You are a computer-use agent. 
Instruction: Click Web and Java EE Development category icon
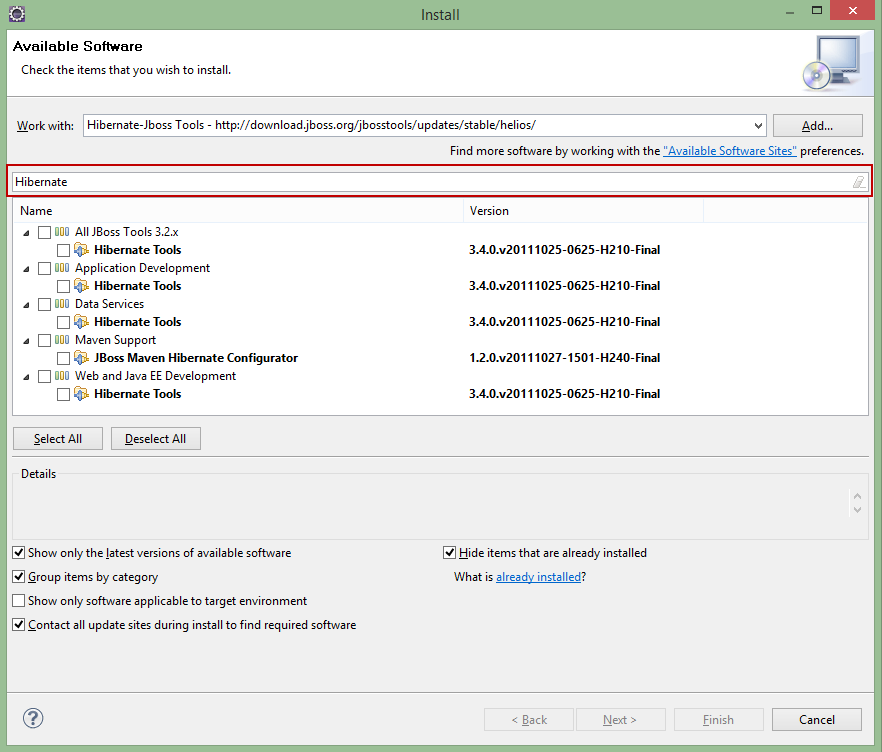point(62,376)
